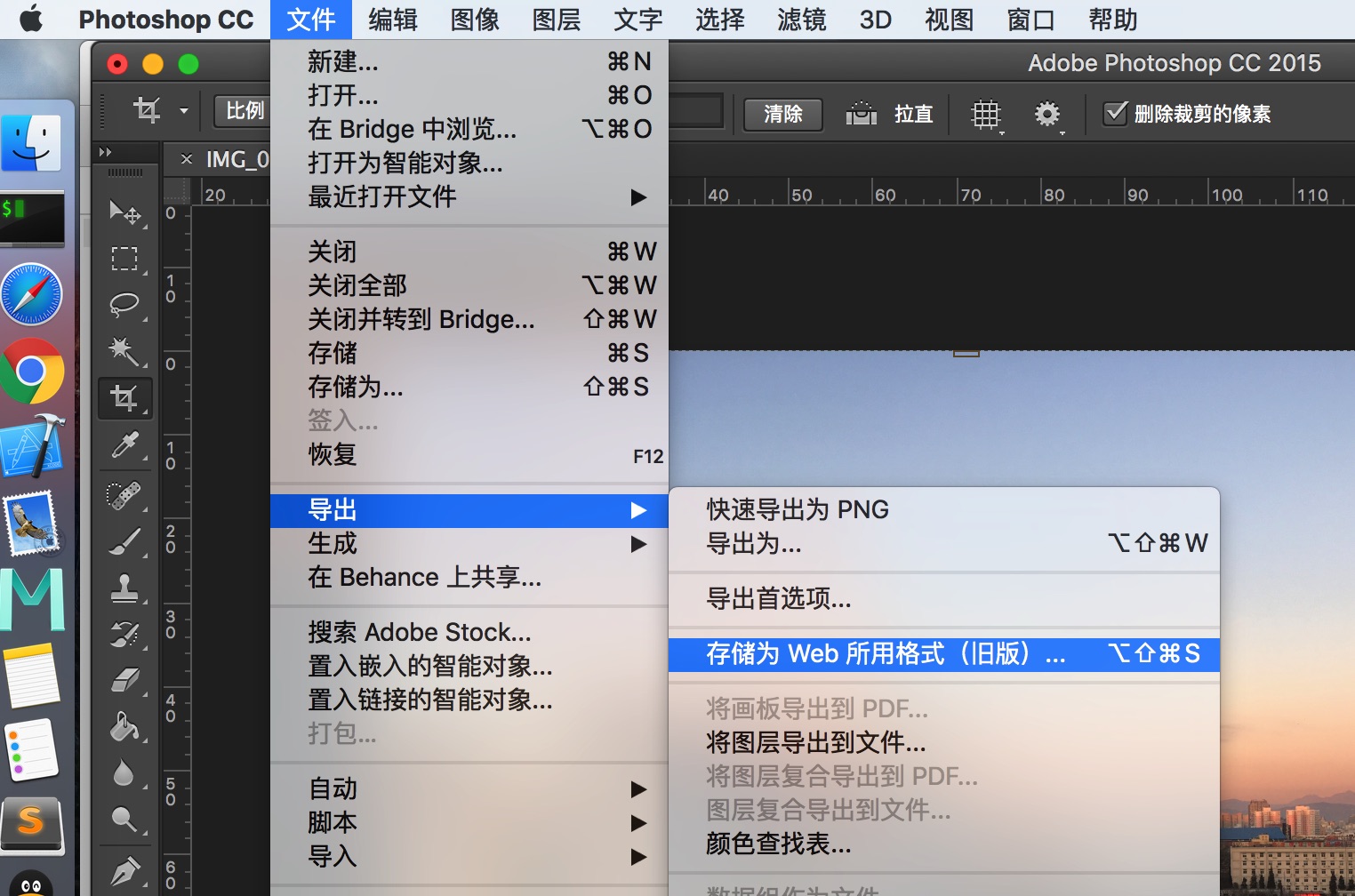Click 导出首选项... item

click(944, 599)
